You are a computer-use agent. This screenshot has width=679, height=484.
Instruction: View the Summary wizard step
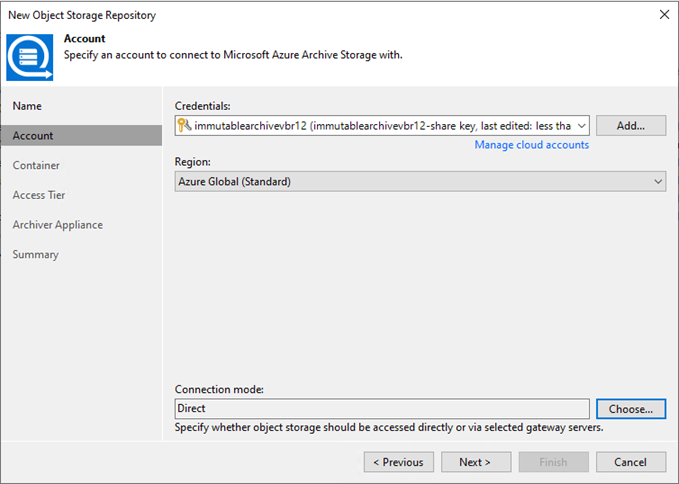(x=36, y=255)
